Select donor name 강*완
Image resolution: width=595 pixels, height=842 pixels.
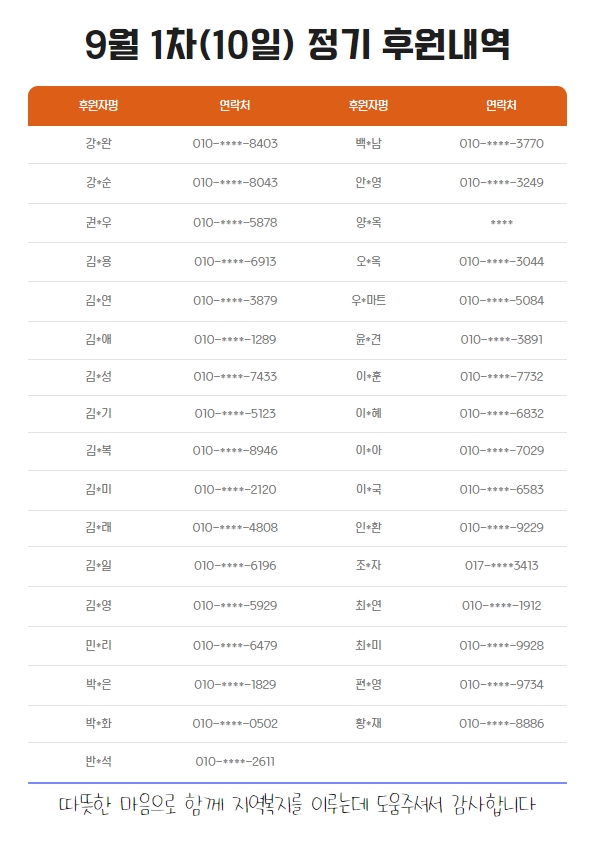tap(98, 143)
